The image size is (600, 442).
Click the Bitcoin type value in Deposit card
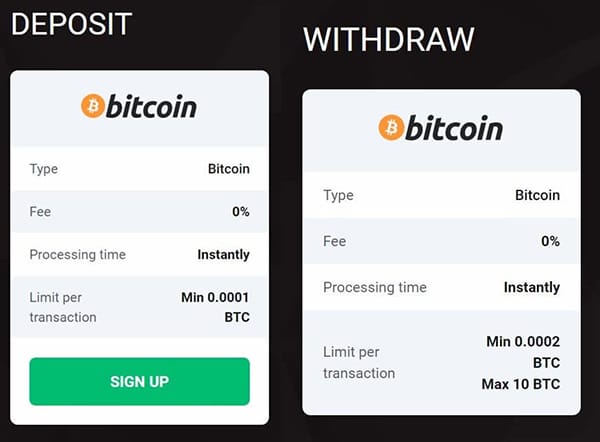(x=228, y=169)
